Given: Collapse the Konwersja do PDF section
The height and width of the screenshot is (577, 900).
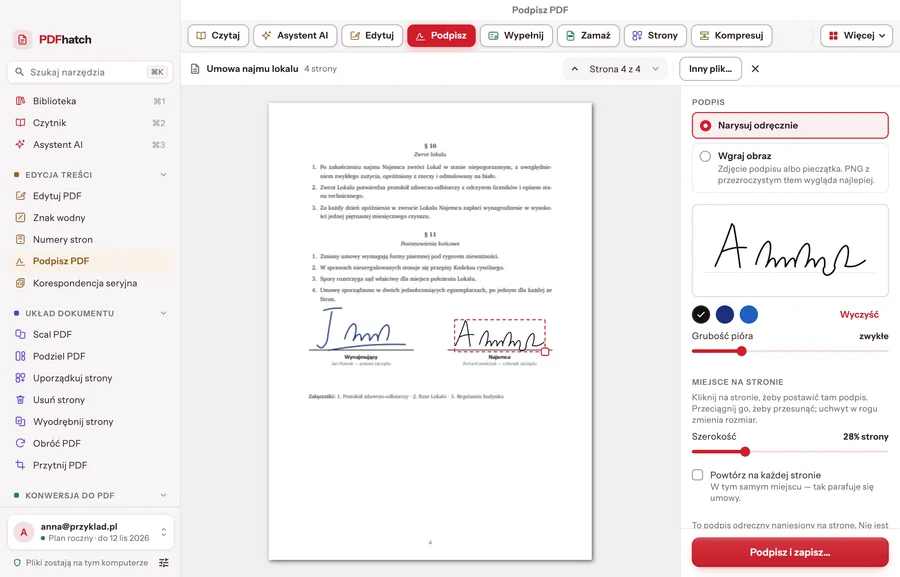Looking at the screenshot, I should click(164, 495).
